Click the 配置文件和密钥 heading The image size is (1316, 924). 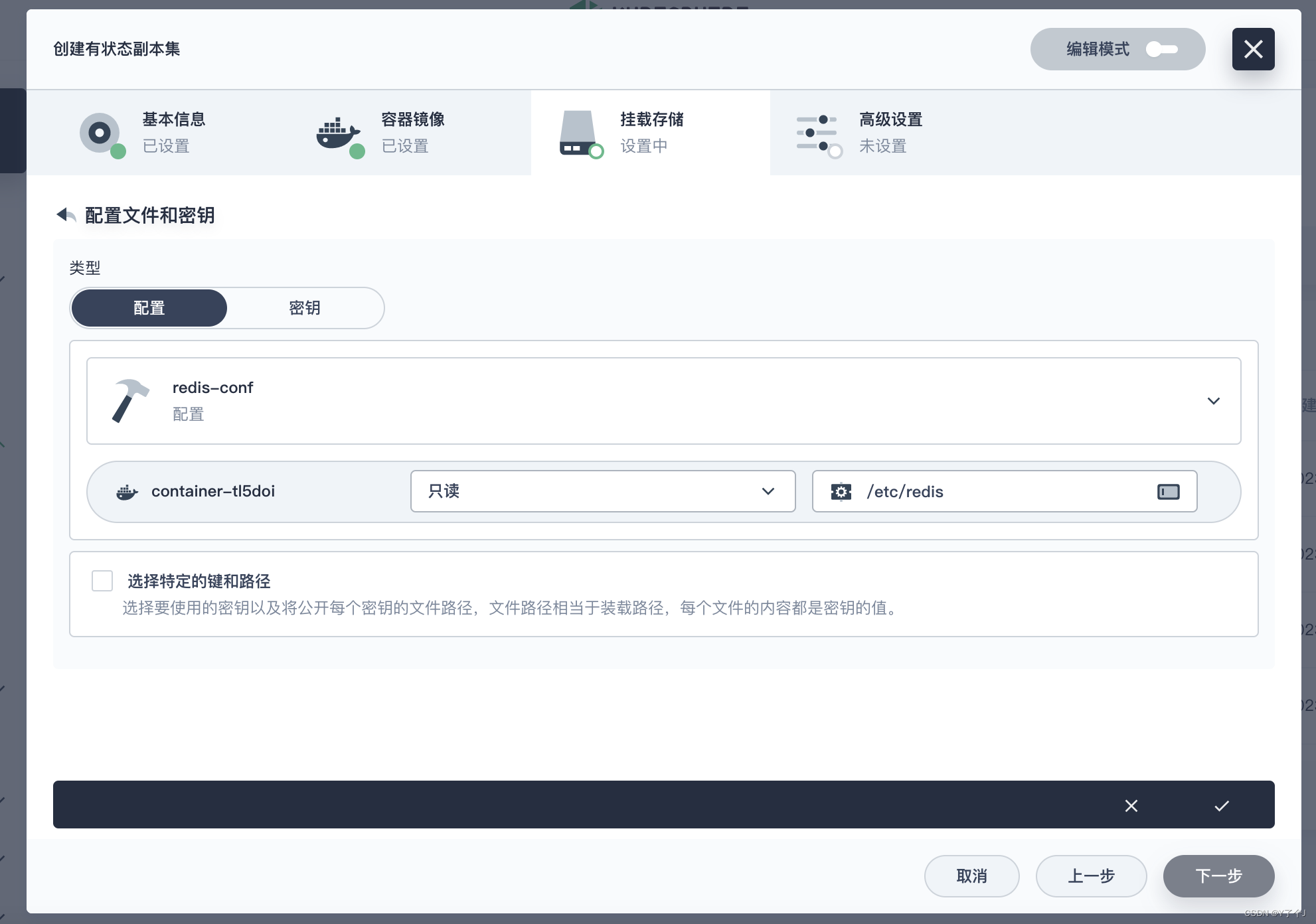click(150, 215)
